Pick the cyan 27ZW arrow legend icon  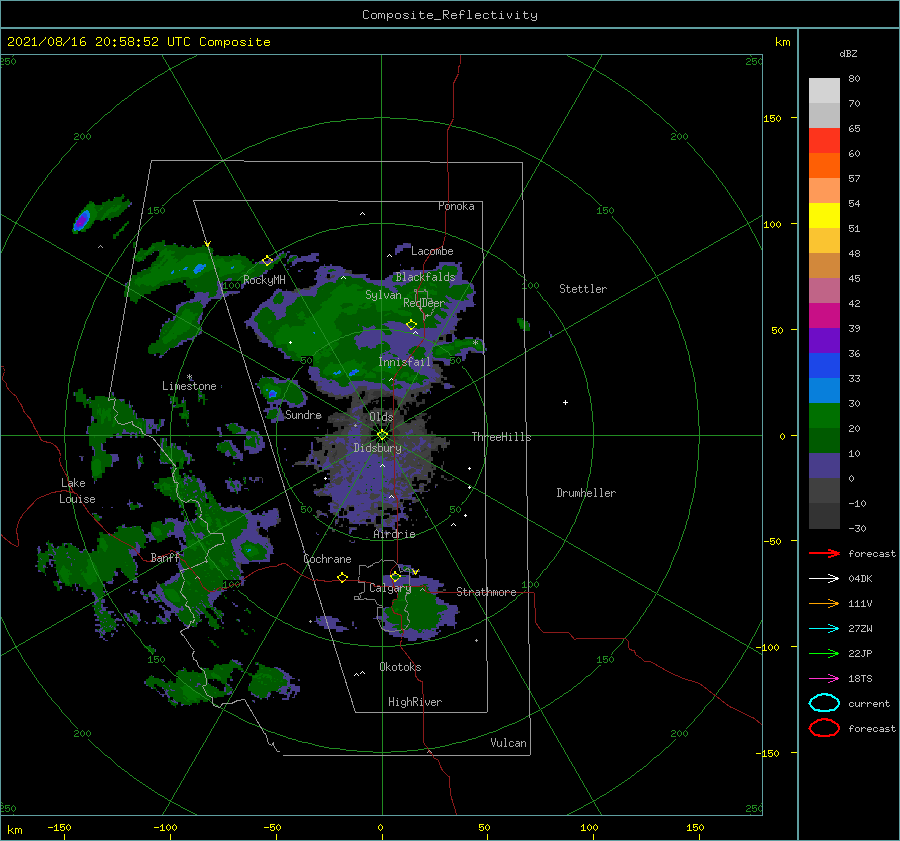[824, 629]
